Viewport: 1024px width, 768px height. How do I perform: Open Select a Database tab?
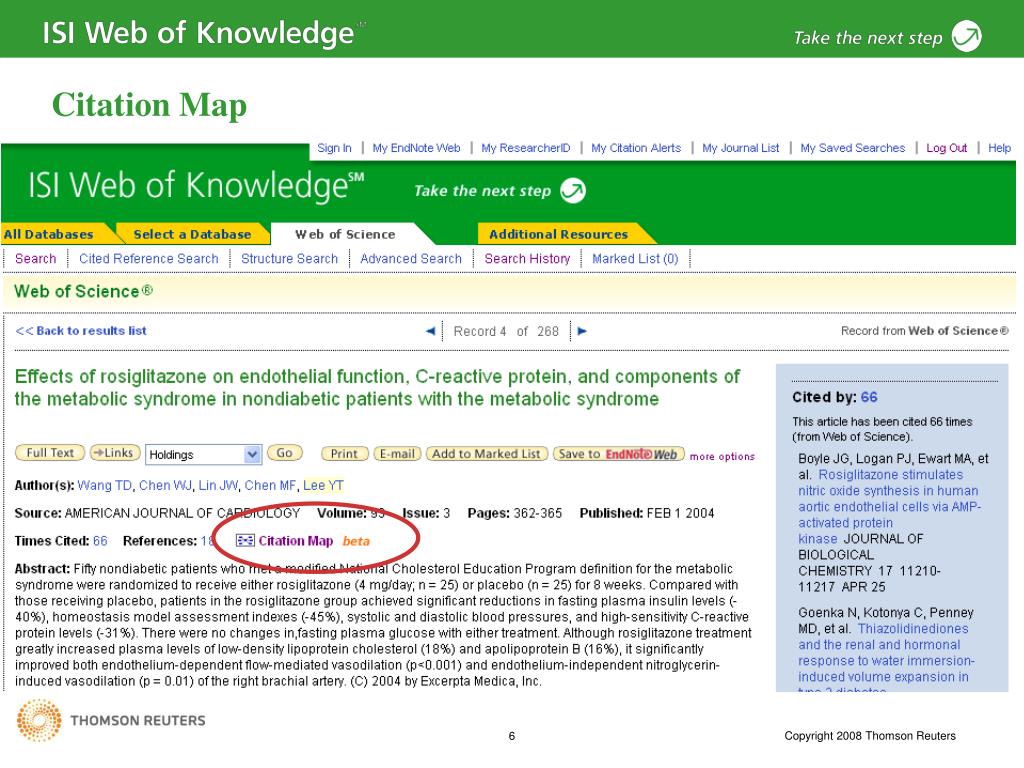point(192,234)
